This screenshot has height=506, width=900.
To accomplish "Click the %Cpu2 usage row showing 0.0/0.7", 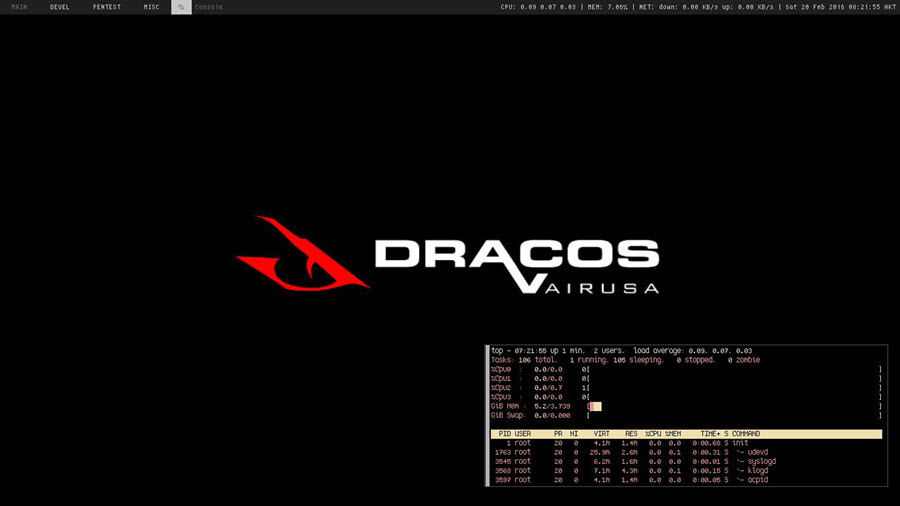I will 686,388.
